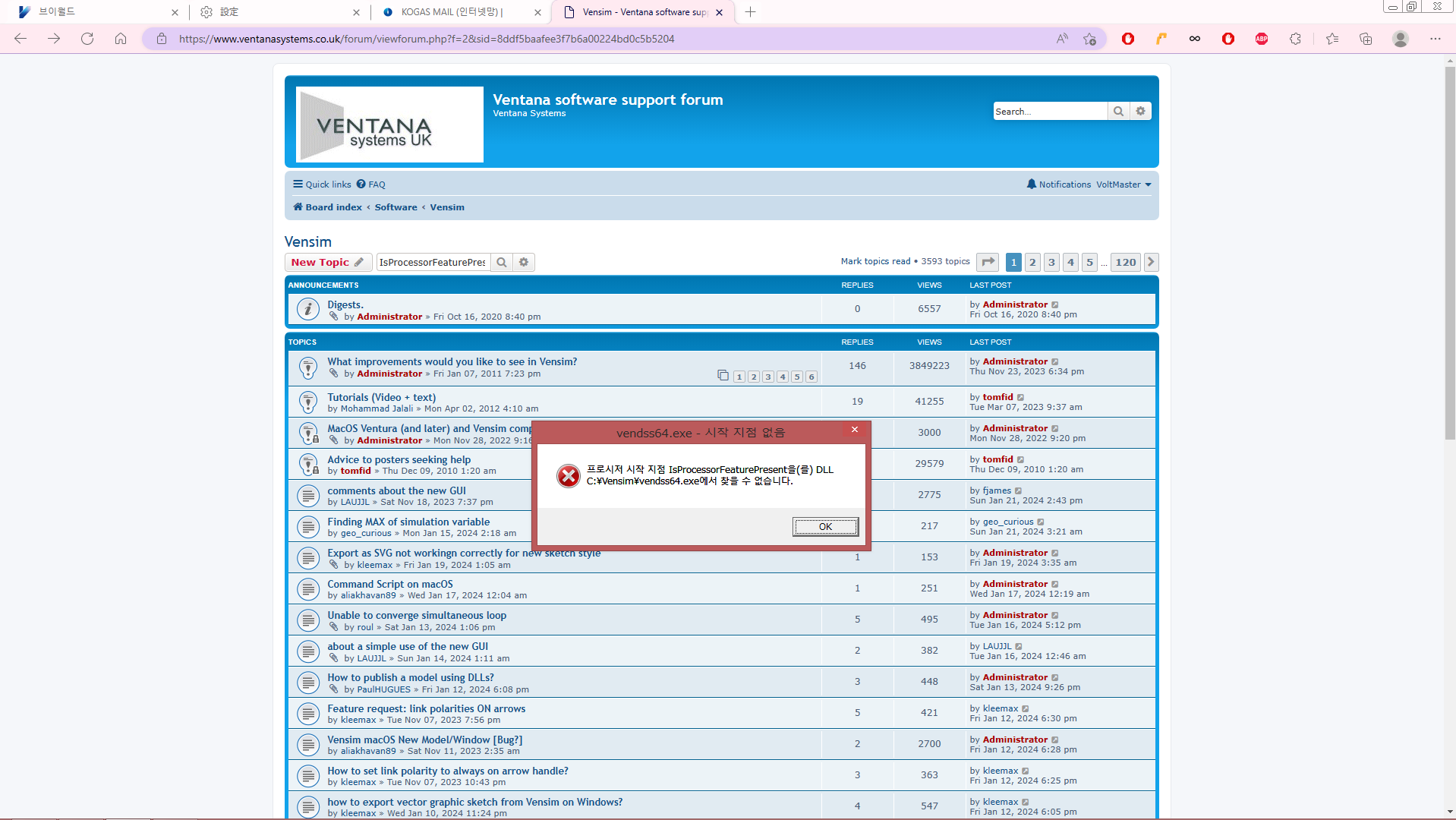Image resolution: width=1456 pixels, height=820 pixels.
Task: Expand the VoltMaster user menu
Action: click(1124, 184)
